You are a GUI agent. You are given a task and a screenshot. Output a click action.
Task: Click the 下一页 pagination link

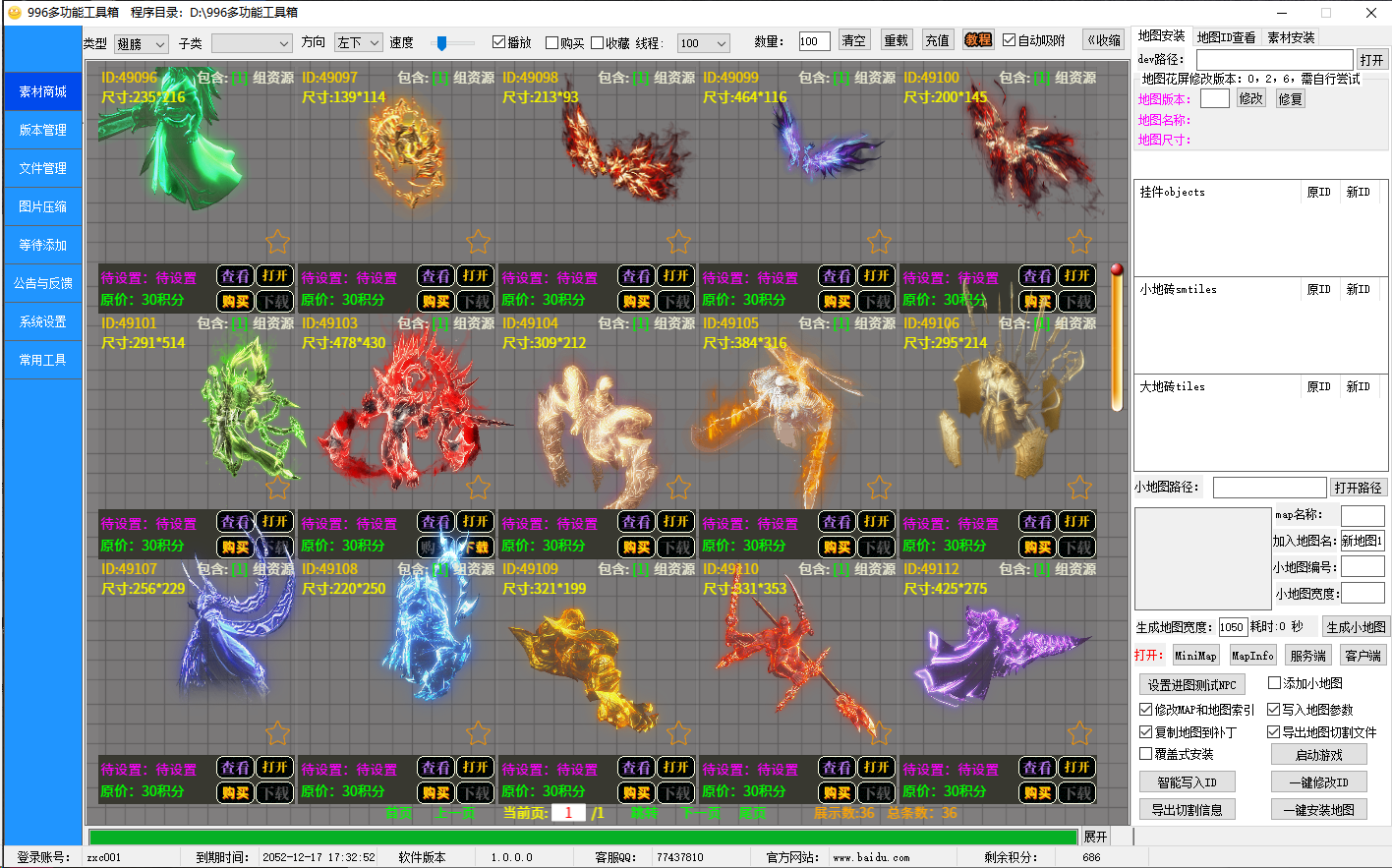click(701, 813)
